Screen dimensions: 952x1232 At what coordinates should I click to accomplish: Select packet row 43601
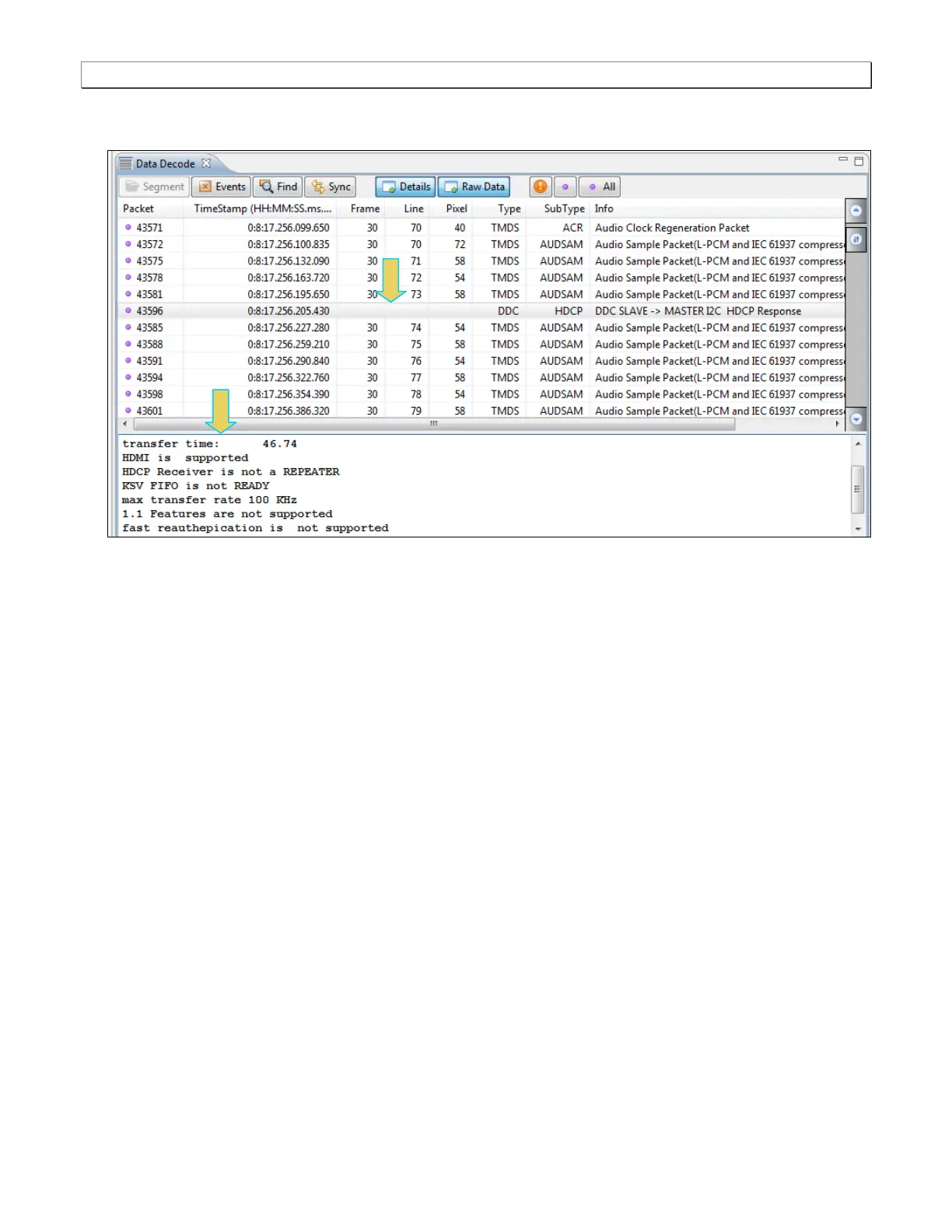(x=481, y=411)
